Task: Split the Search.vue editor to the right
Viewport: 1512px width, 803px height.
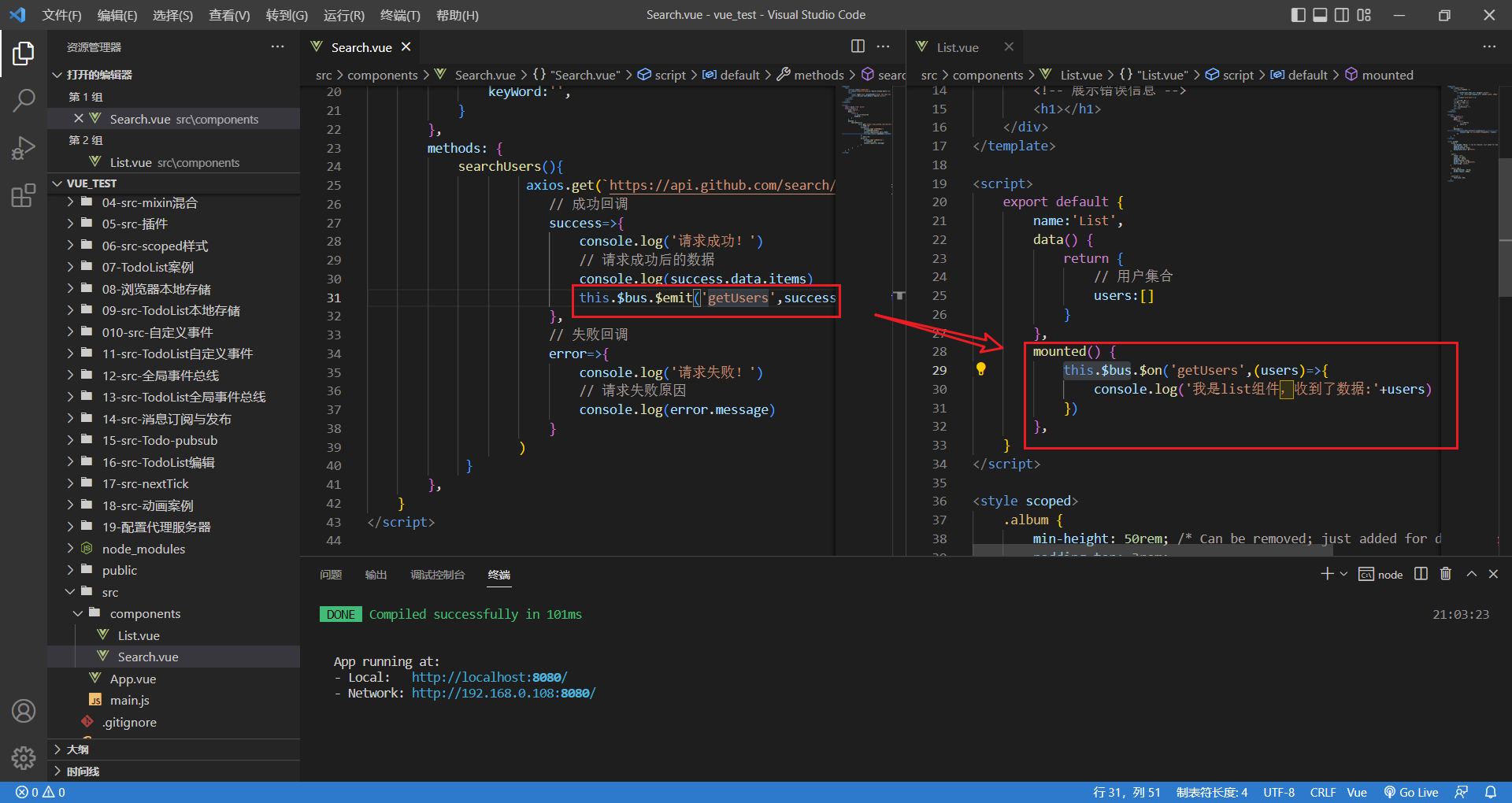Action: tap(858, 46)
